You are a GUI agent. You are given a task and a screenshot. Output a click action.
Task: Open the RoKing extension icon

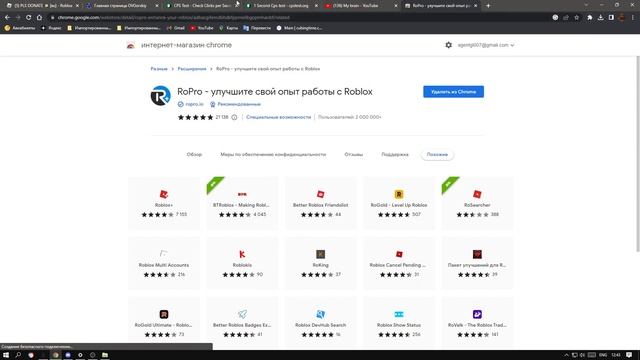[x=320, y=254]
